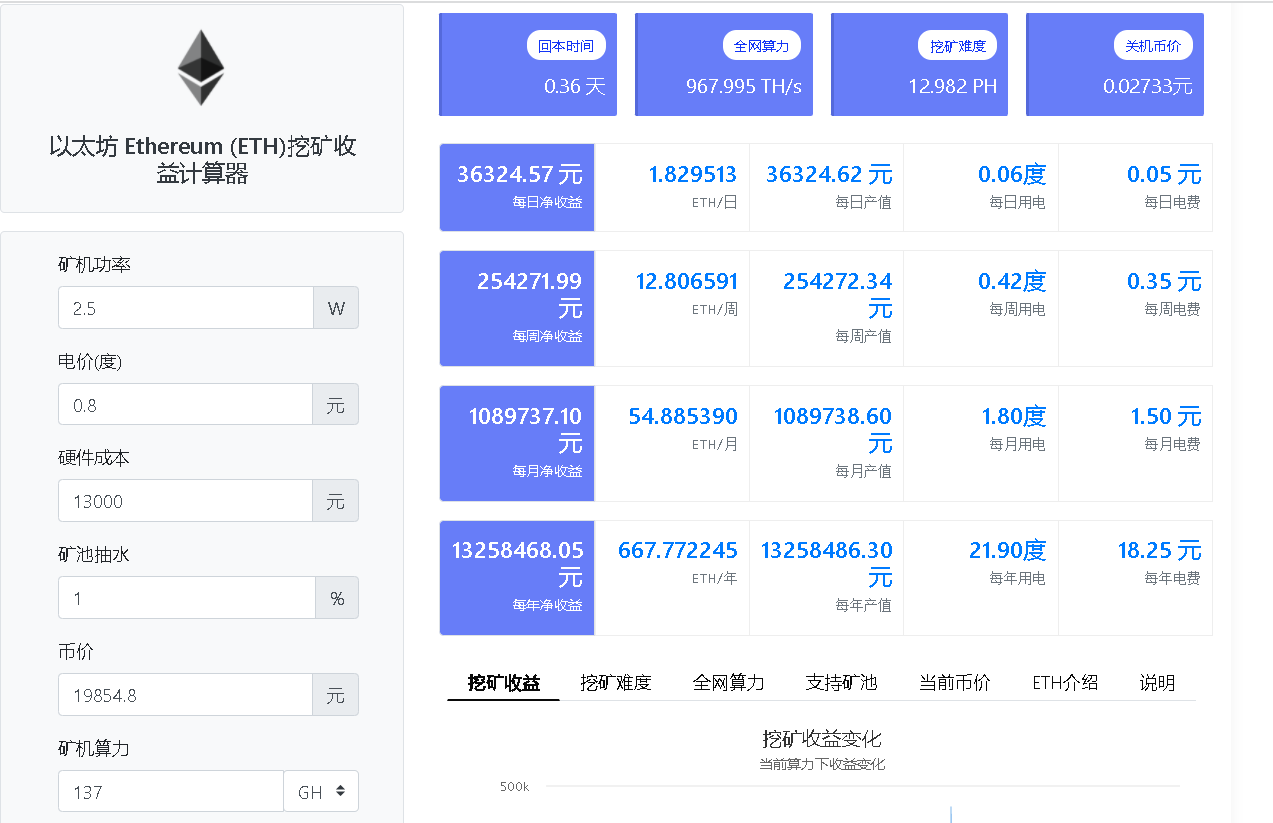Click into the 电价 input field

click(185, 404)
